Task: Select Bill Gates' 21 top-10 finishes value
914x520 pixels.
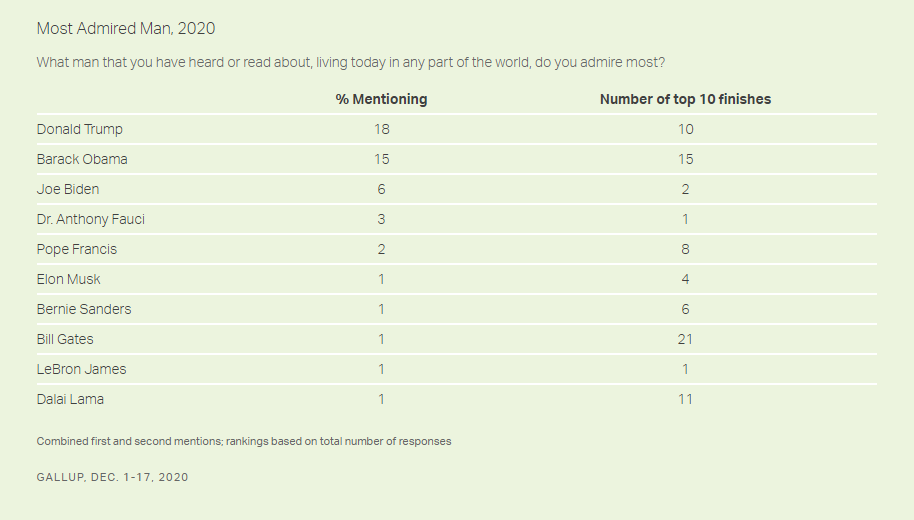Action: click(x=686, y=339)
